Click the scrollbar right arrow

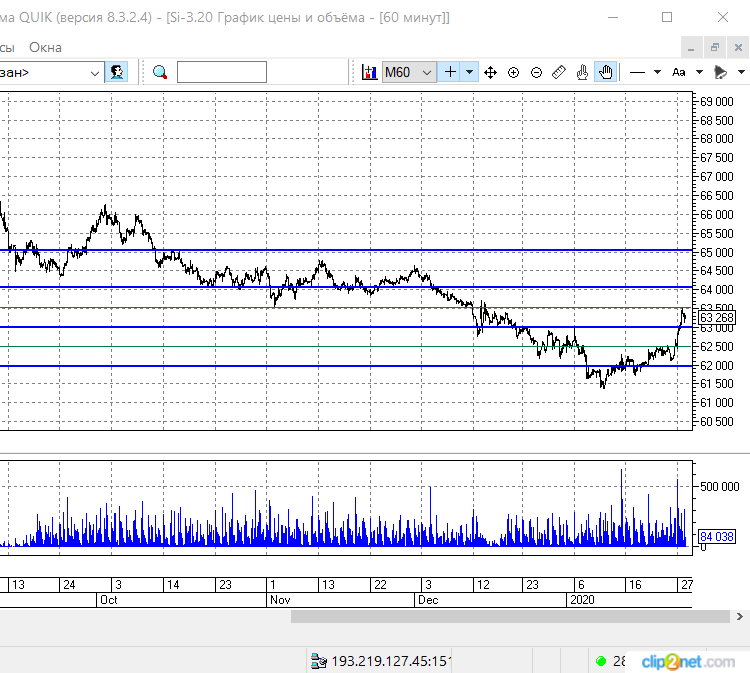pos(740,617)
